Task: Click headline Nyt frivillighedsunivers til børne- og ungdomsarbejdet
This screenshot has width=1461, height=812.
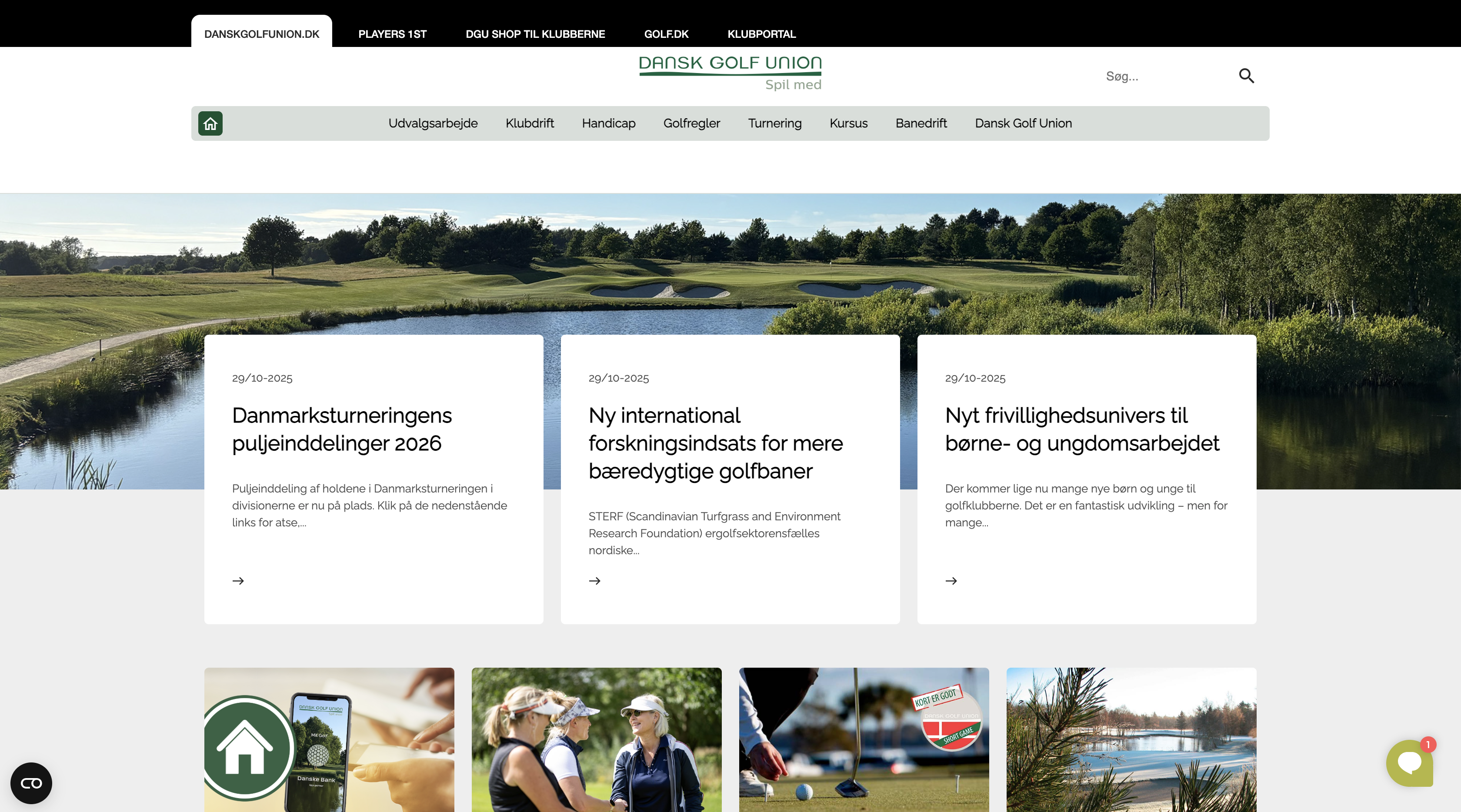Action: pyautogui.click(x=1081, y=429)
